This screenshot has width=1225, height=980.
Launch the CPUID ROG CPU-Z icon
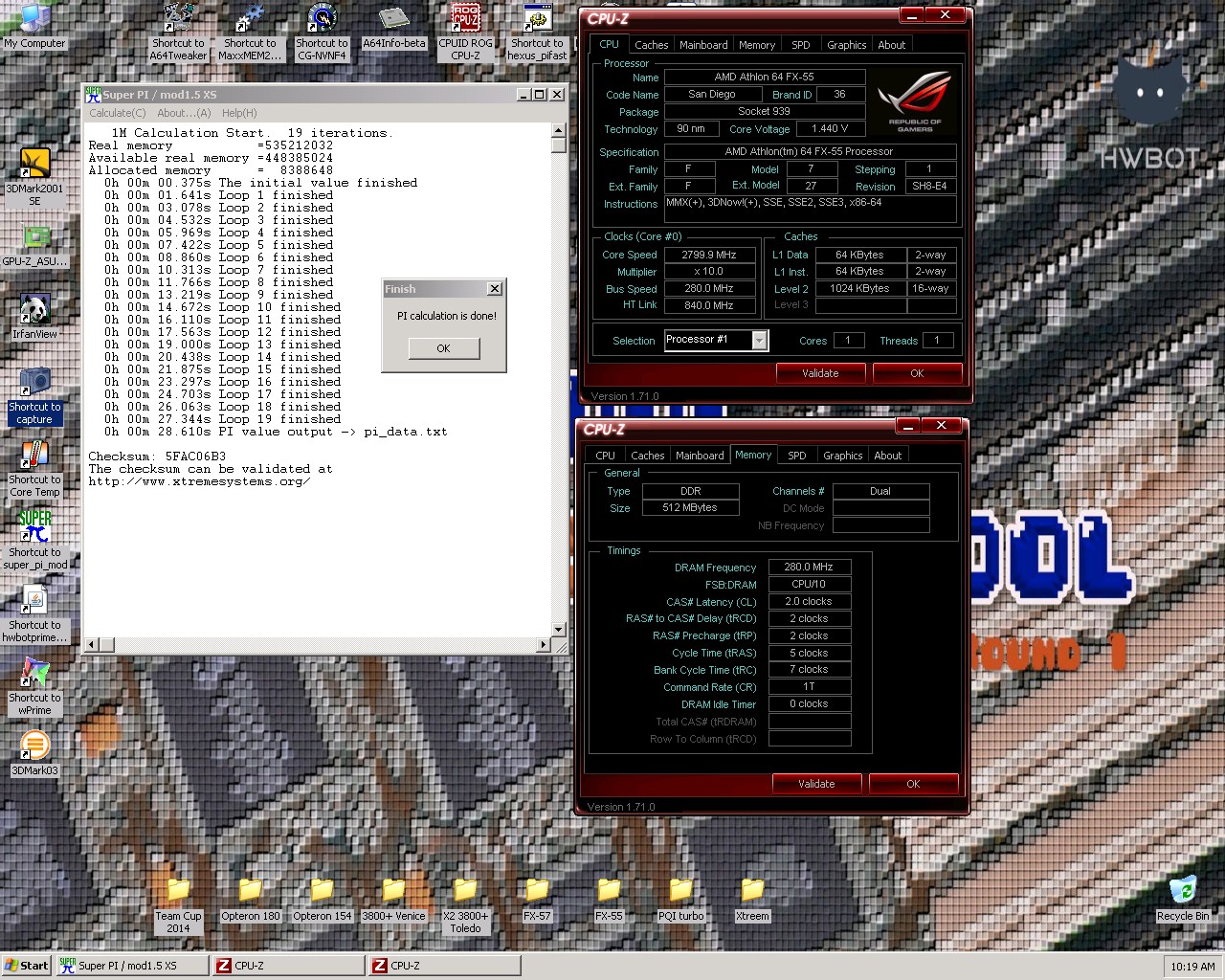point(465,32)
